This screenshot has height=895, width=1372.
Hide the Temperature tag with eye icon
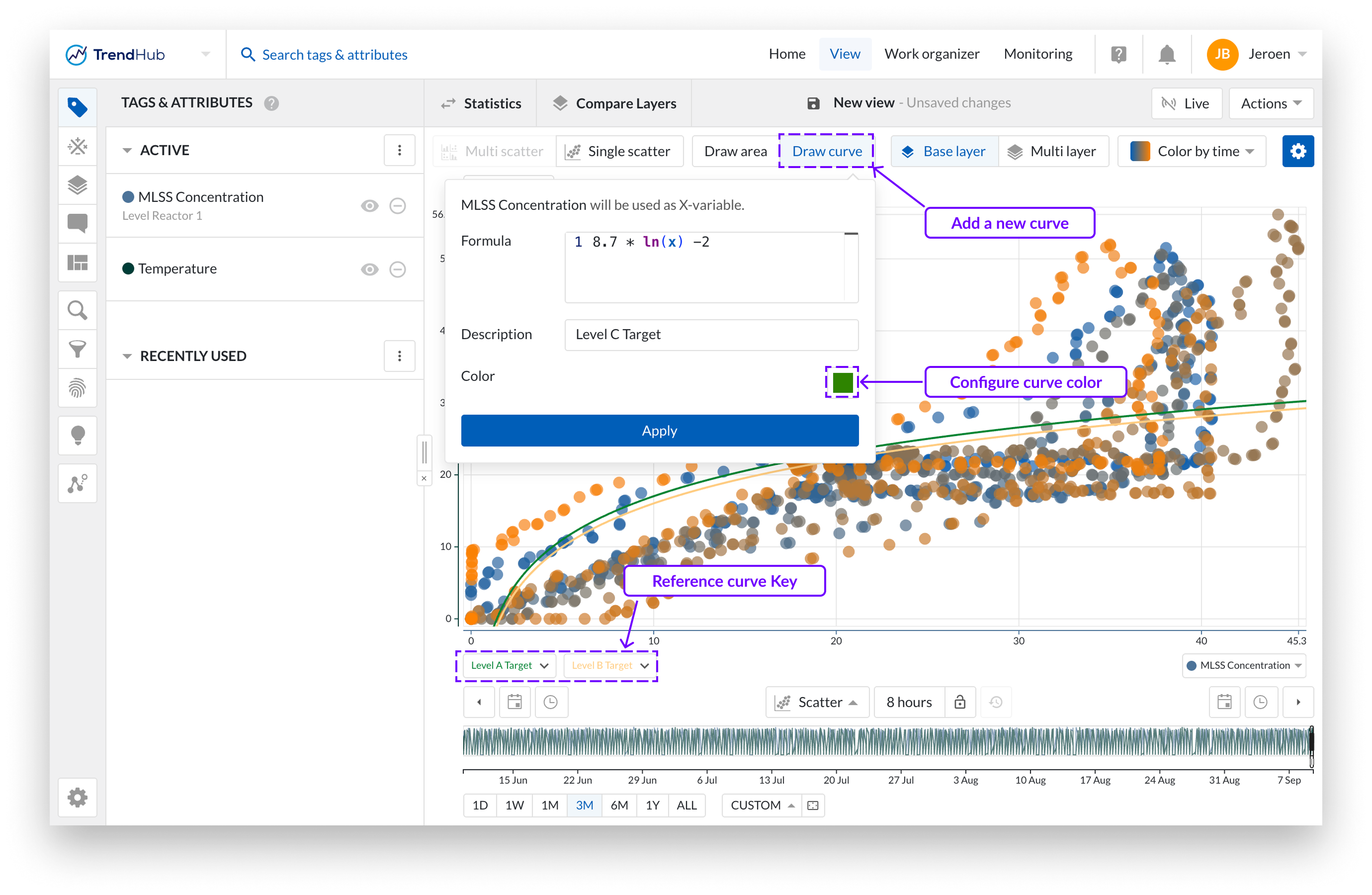[369, 269]
